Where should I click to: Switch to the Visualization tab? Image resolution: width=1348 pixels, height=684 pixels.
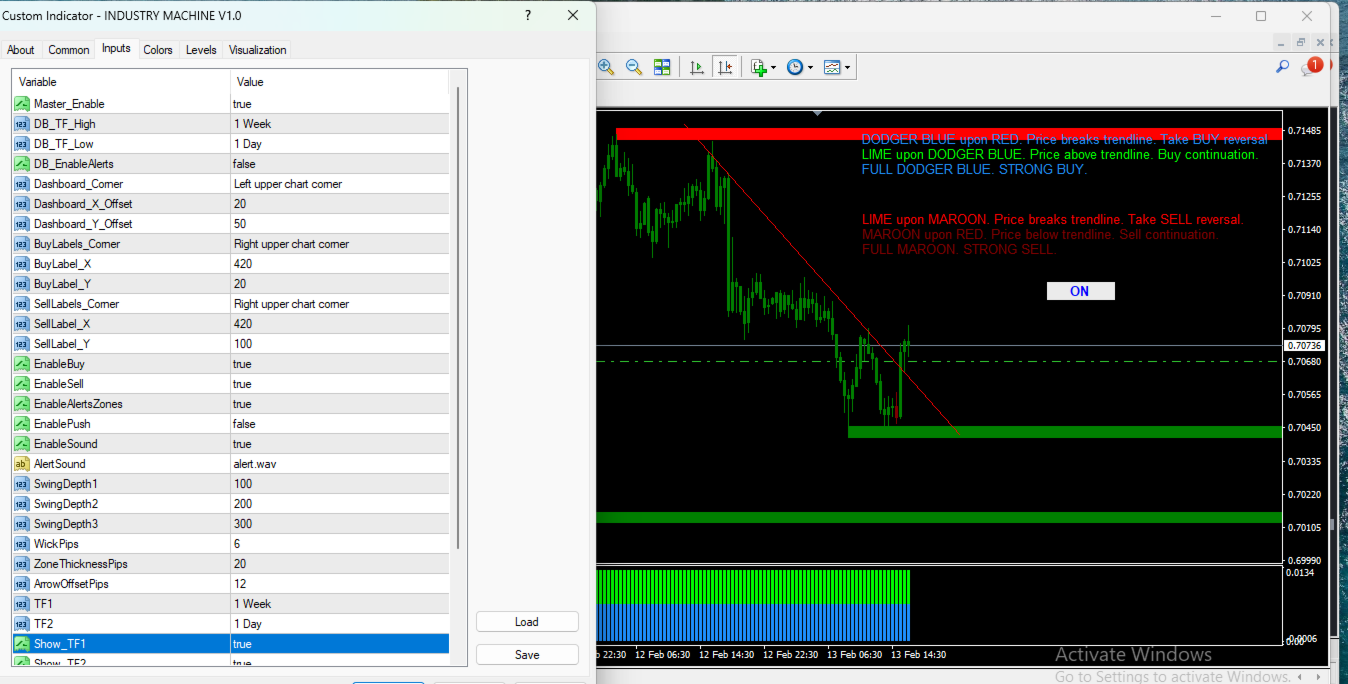pyautogui.click(x=258, y=50)
